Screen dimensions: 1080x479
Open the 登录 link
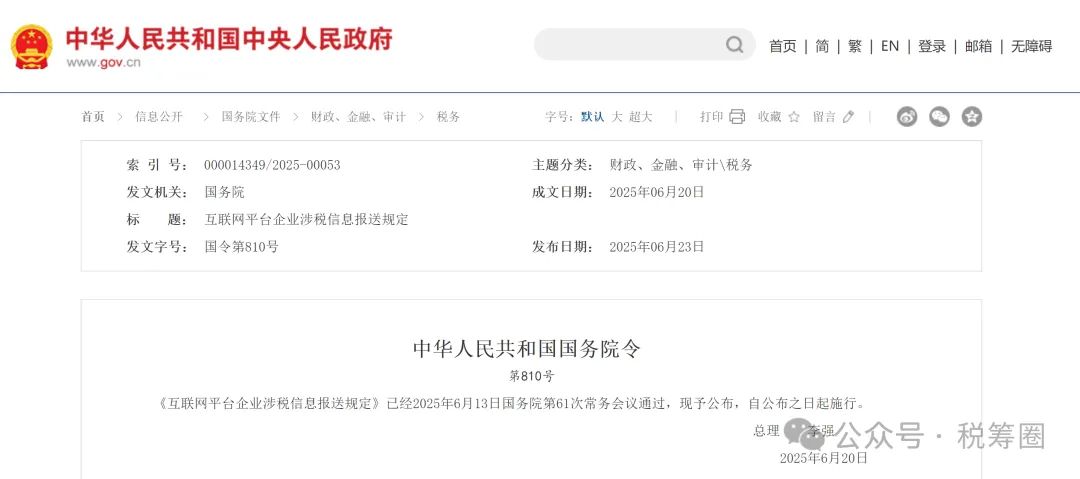click(932, 46)
